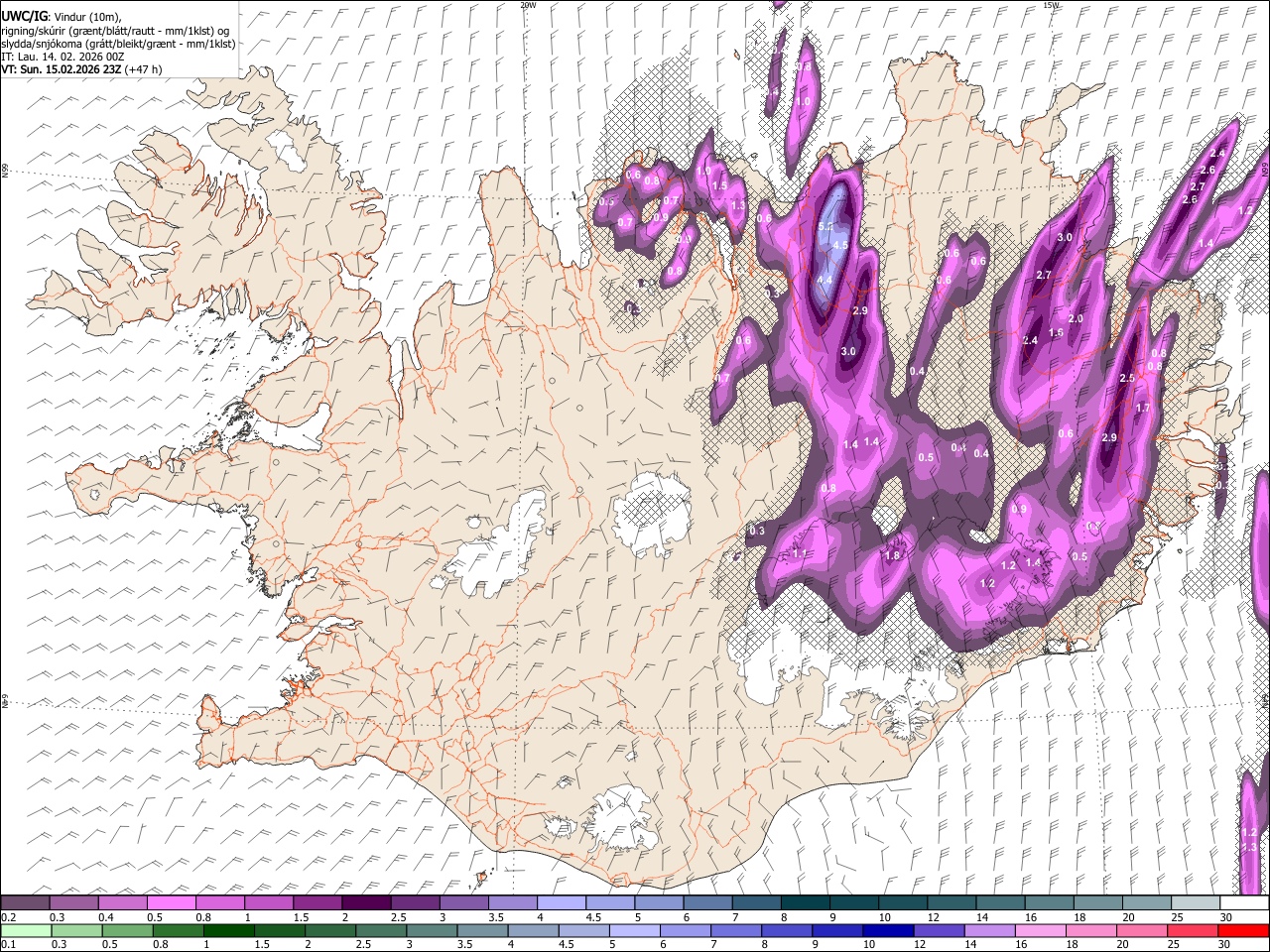
Task: Click the '20W' longitude label
Action: 528,5
